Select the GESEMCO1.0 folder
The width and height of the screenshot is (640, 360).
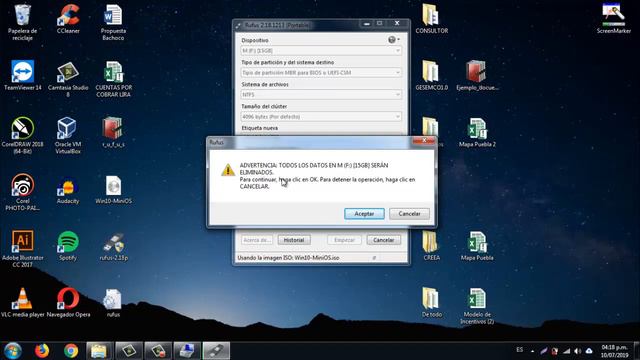click(x=431, y=75)
